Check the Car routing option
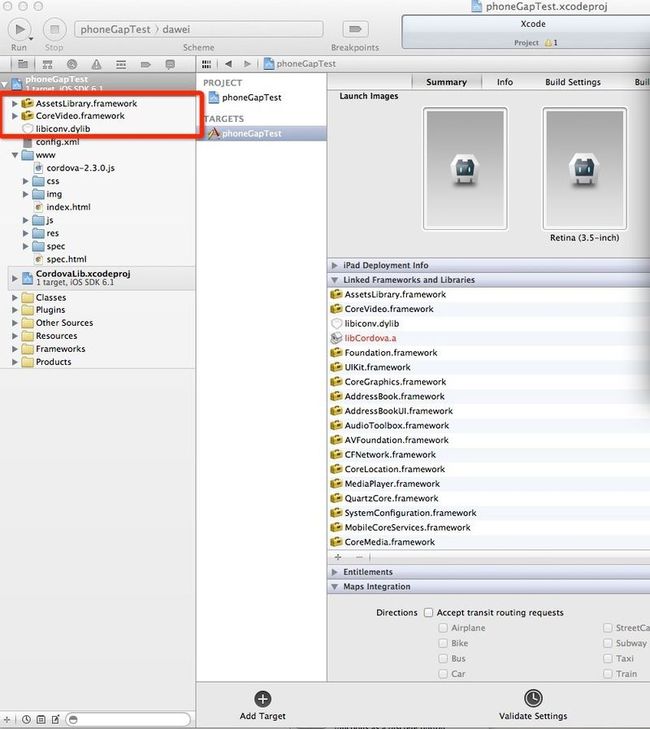 (443, 674)
